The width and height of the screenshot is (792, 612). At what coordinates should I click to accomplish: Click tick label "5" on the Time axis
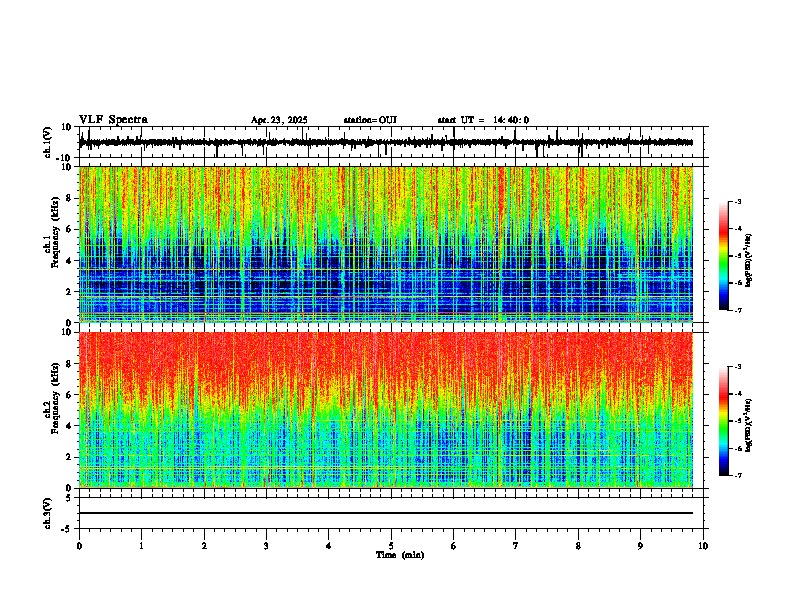391,546
